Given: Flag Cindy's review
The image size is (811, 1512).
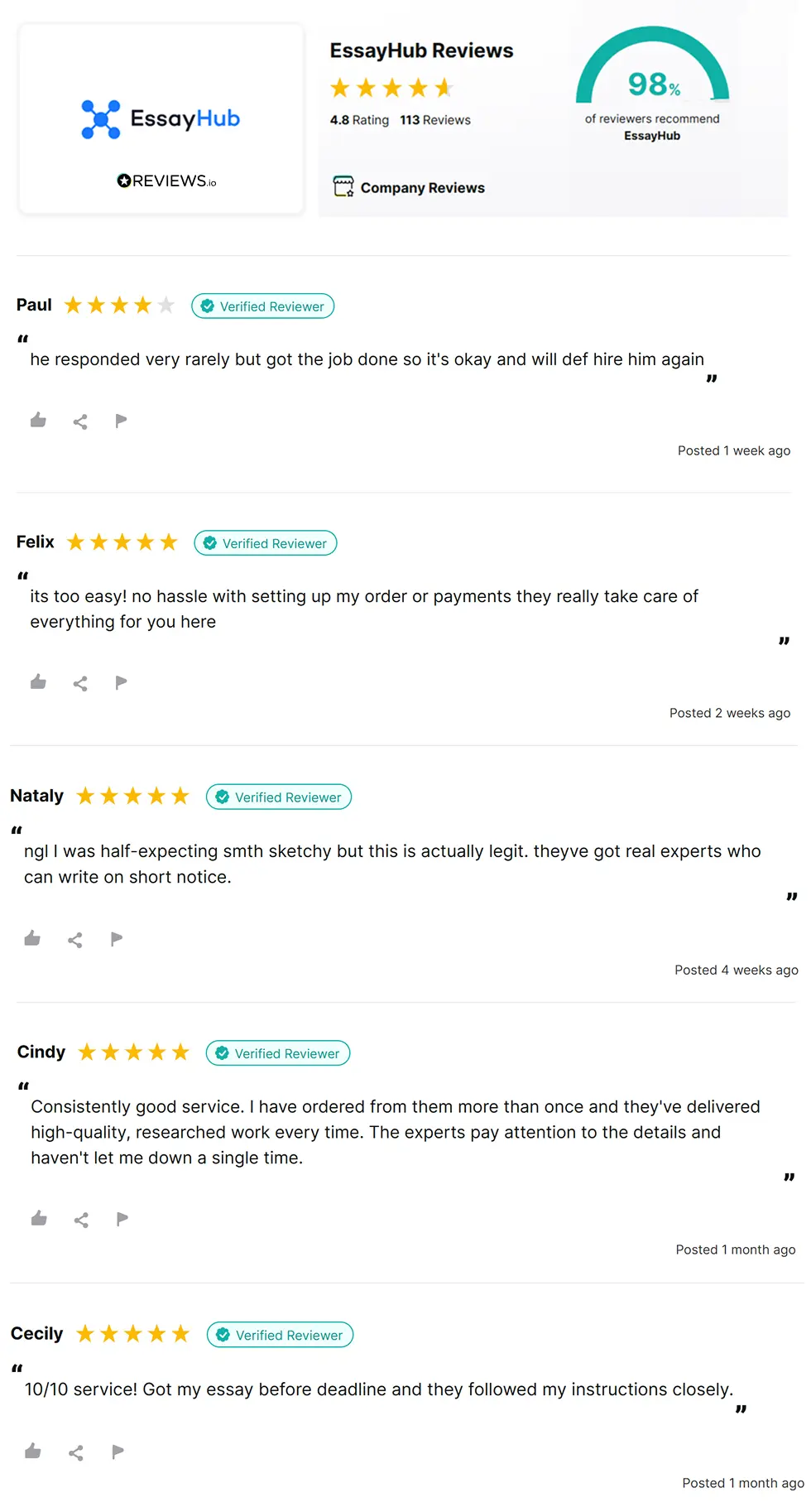Looking at the screenshot, I should pos(122,1218).
